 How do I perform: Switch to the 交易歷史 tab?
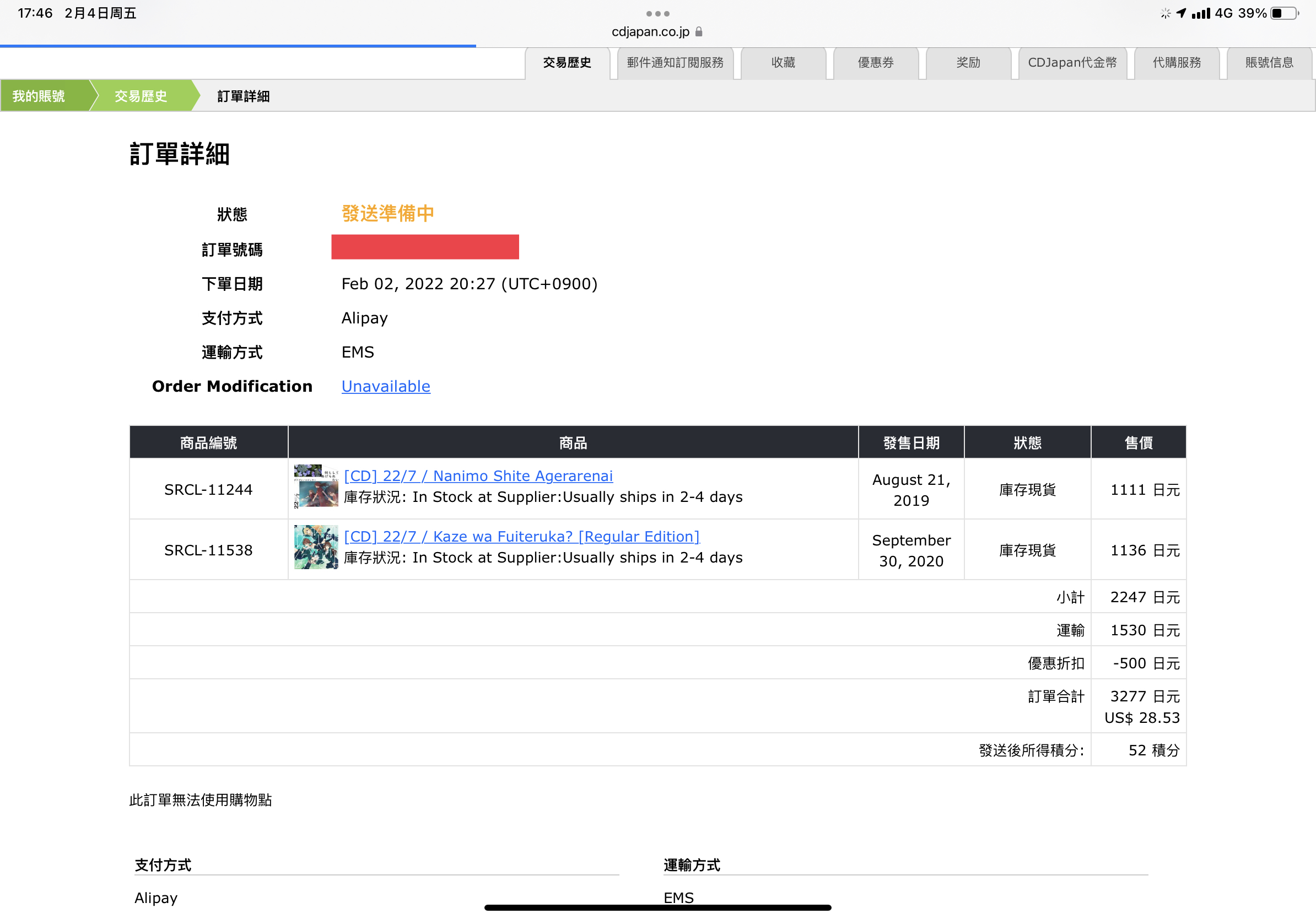567,62
